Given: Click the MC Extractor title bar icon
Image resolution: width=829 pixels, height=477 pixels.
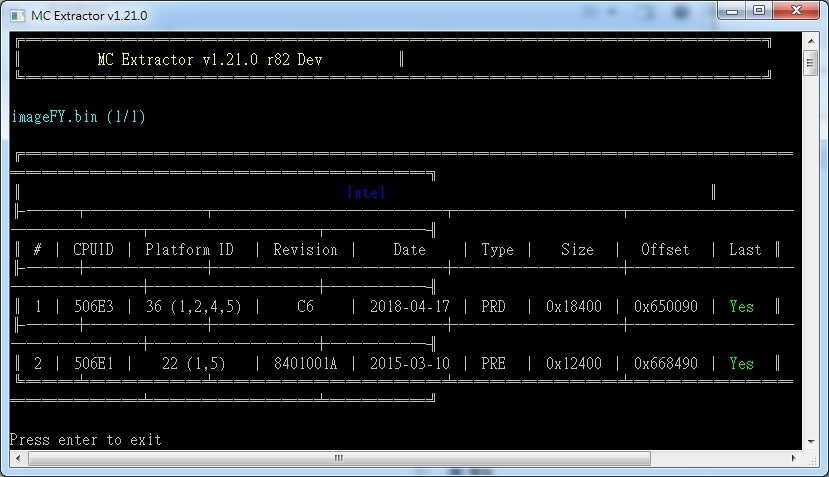Looking at the screenshot, I should (x=18, y=15).
